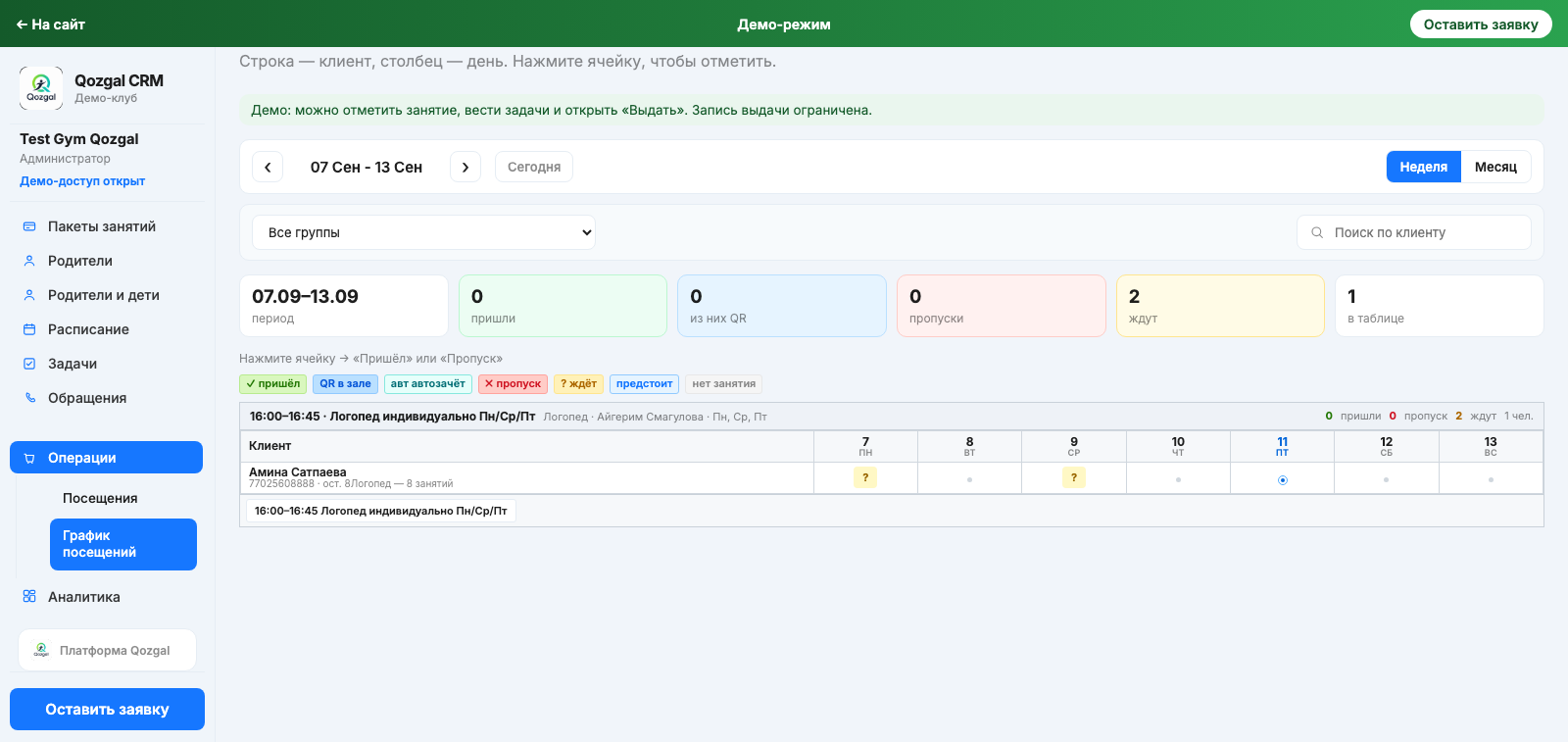Click the пришли stat card
The width and height of the screenshot is (1568, 742).
tap(563, 306)
